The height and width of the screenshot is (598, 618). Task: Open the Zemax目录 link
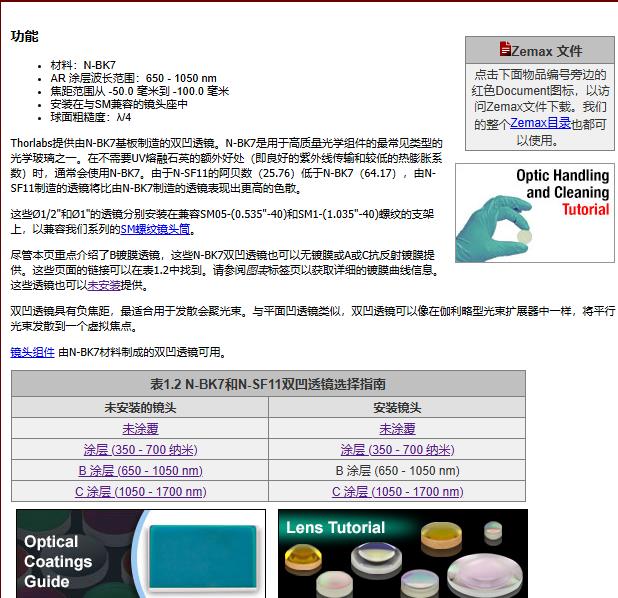pos(540,123)
